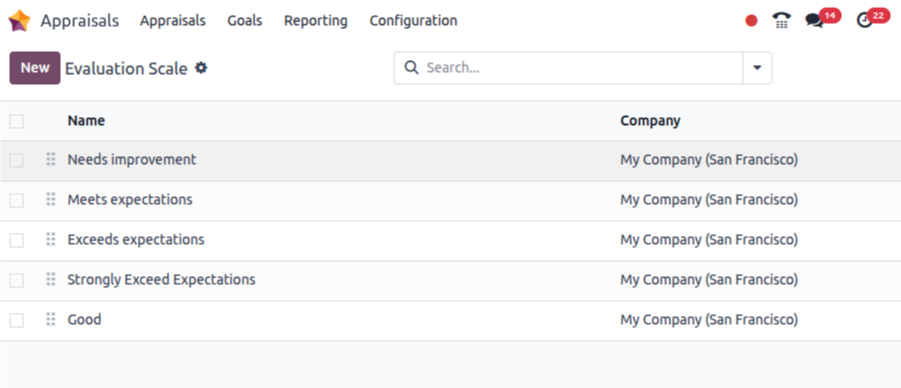The height and width of the screenshot is (388, 901).
Task: Open the Exceeds expectations record
Action: (x=136, y=239)
